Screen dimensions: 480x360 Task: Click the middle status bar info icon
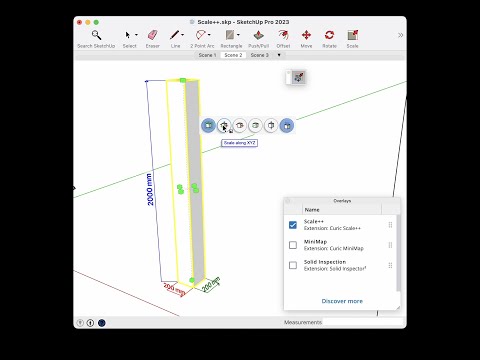(x=90, y=323)
